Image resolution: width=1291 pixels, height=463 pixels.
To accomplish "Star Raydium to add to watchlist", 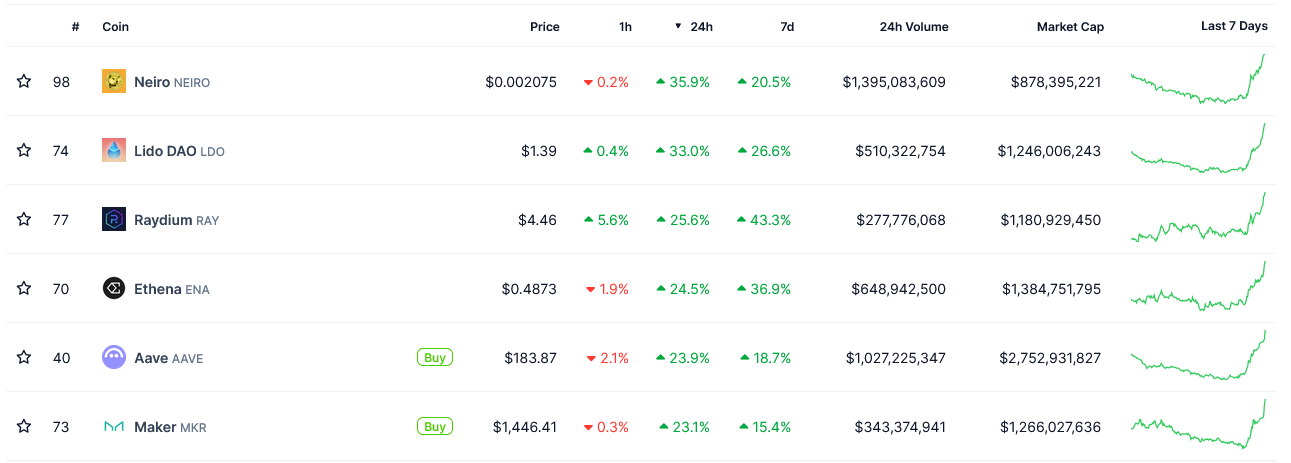I will pos(24,220).
